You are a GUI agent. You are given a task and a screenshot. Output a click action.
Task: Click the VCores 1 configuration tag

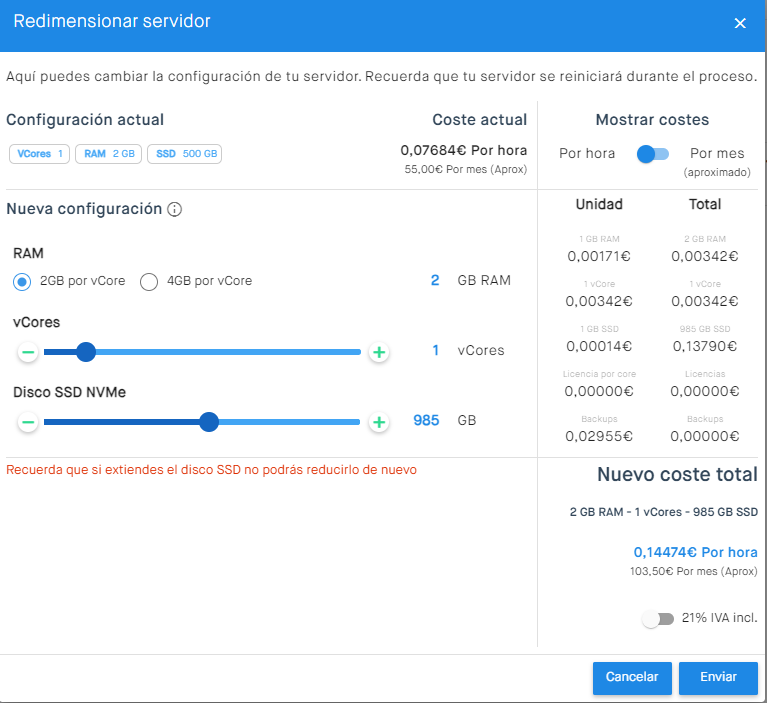click(40, 154)
